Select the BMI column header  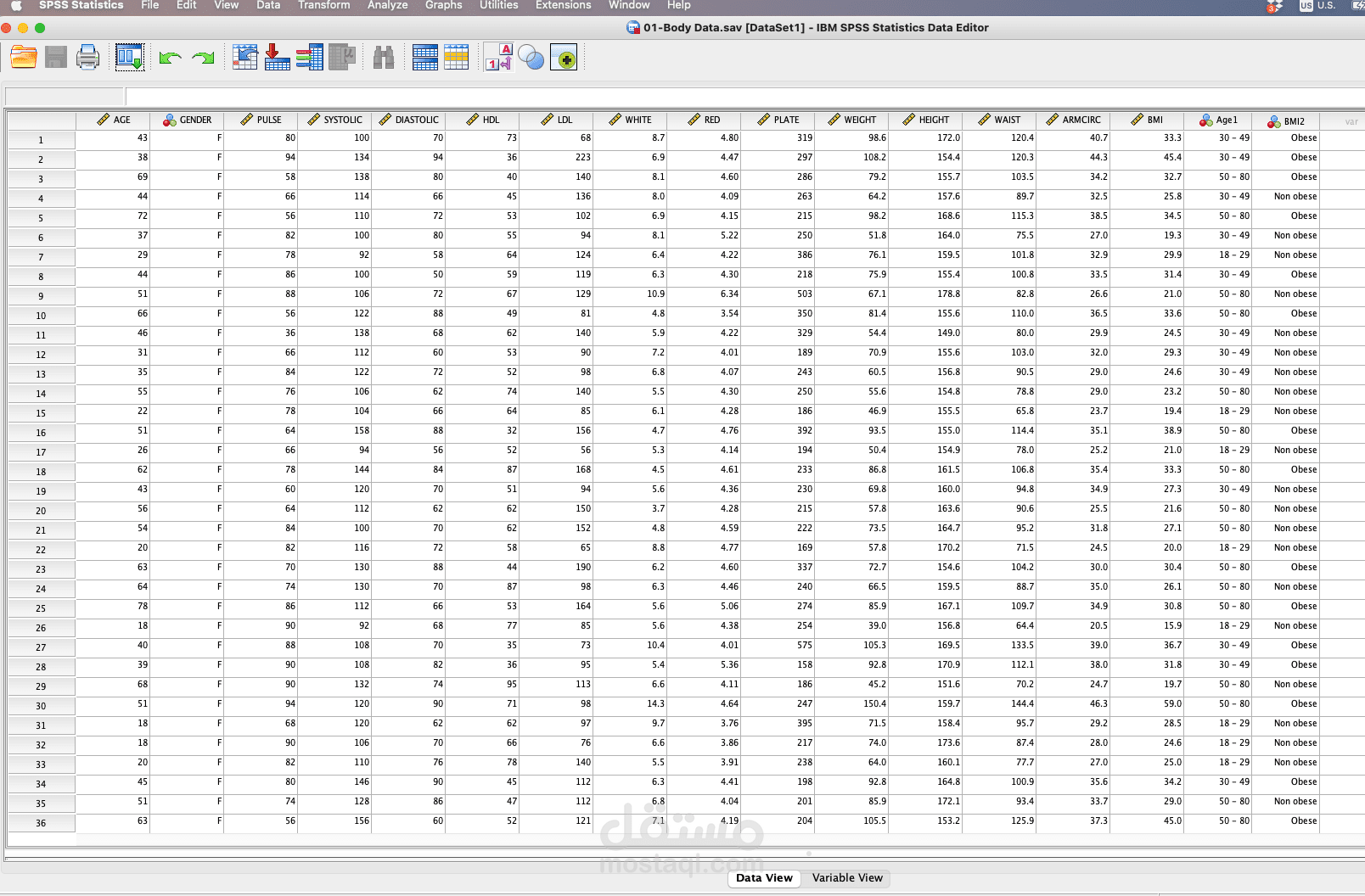tap(1147, 120)
